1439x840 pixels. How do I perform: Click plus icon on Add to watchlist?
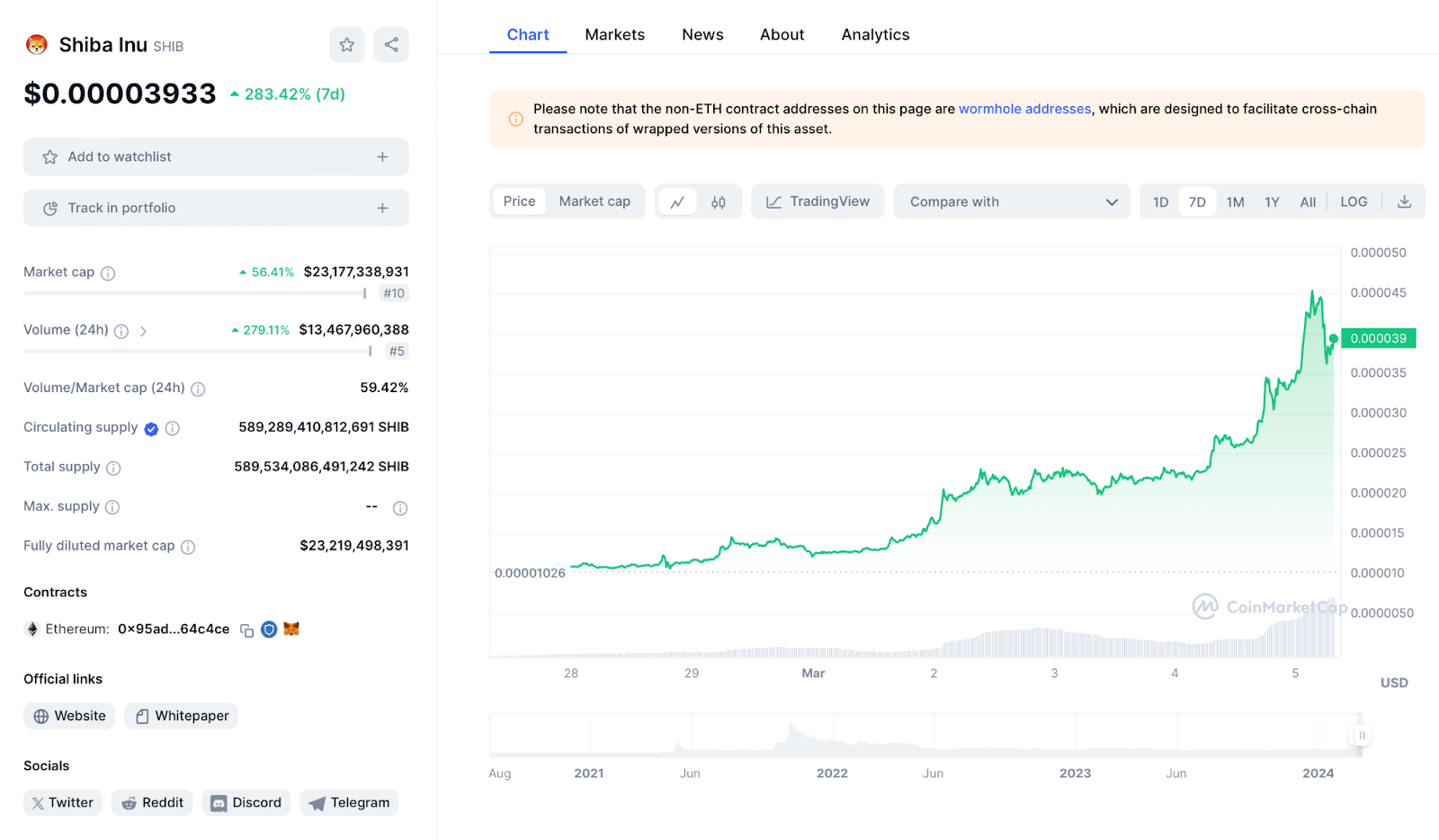pos(382,156)
